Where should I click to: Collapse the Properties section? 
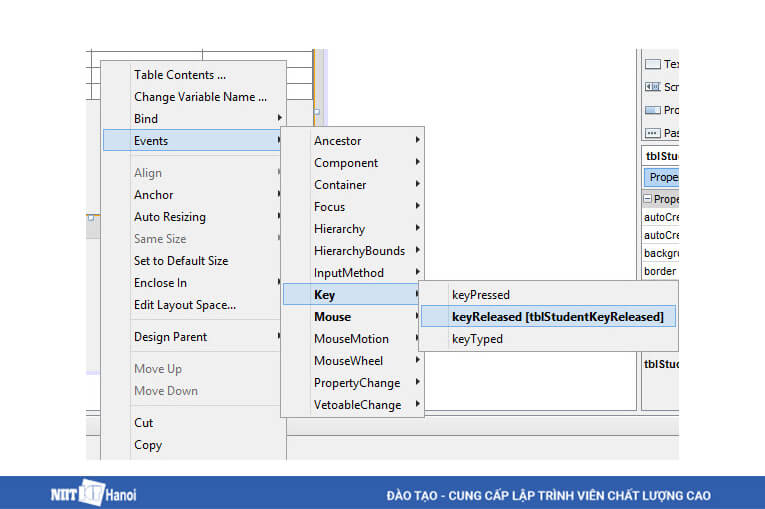[x=647, y=199]
